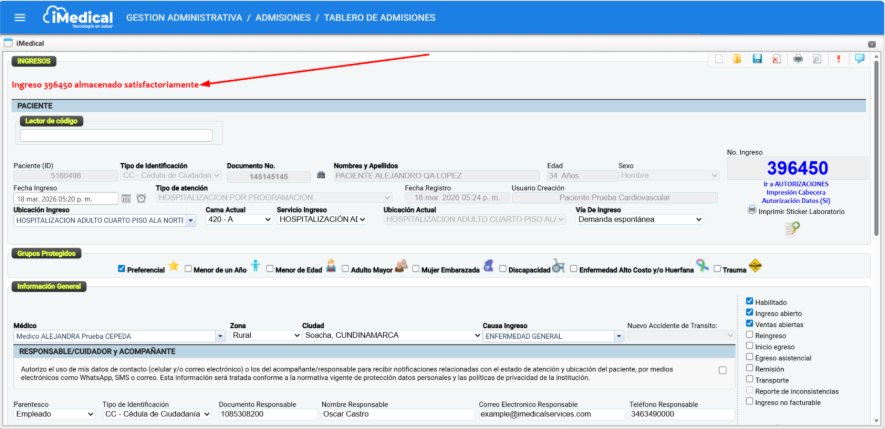This screenshot has width=885, height=429.
Task: Click Imprimir Sticker Laboratorio
Action: point(801,211)
